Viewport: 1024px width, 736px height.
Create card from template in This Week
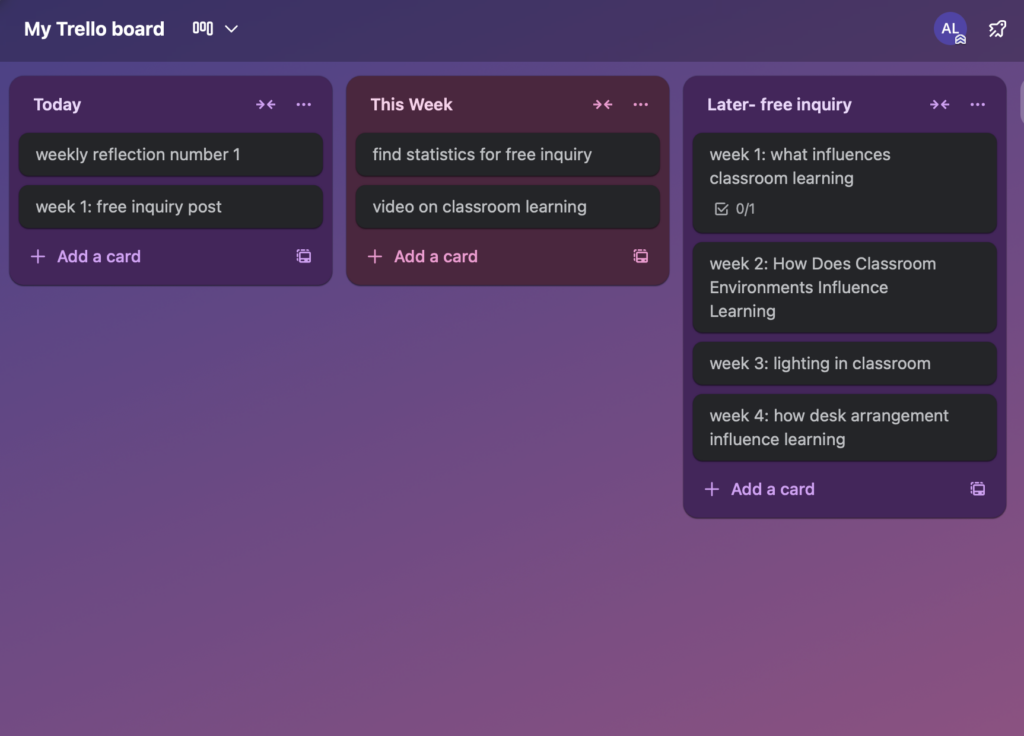pyautogui.click(x=641, y=256)
